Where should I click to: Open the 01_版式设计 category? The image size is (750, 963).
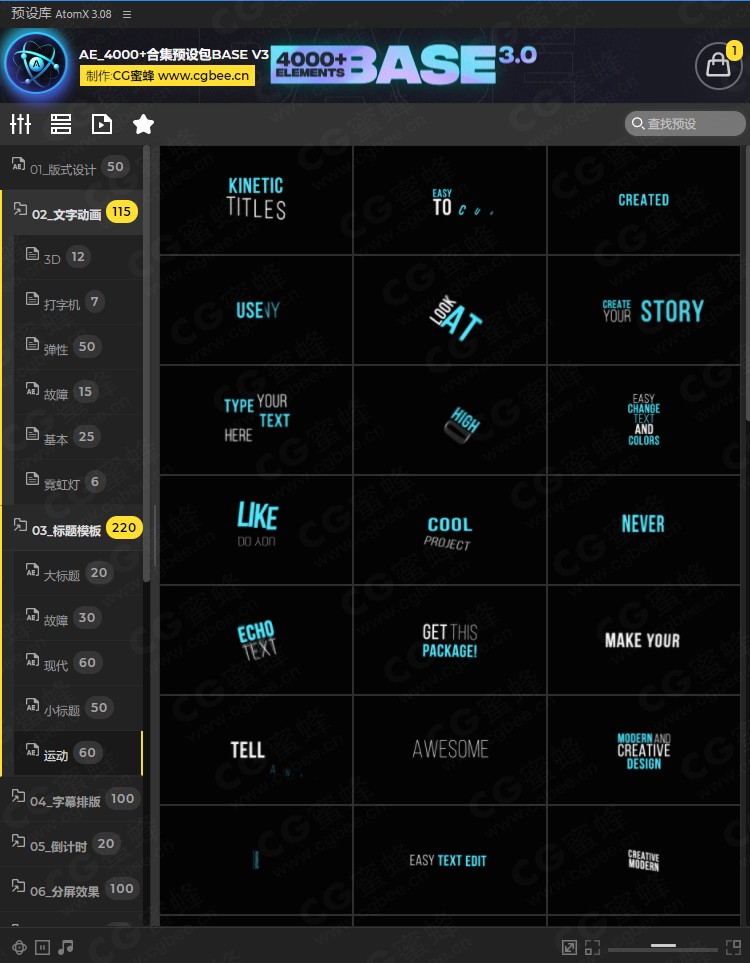tap(71, 167)
